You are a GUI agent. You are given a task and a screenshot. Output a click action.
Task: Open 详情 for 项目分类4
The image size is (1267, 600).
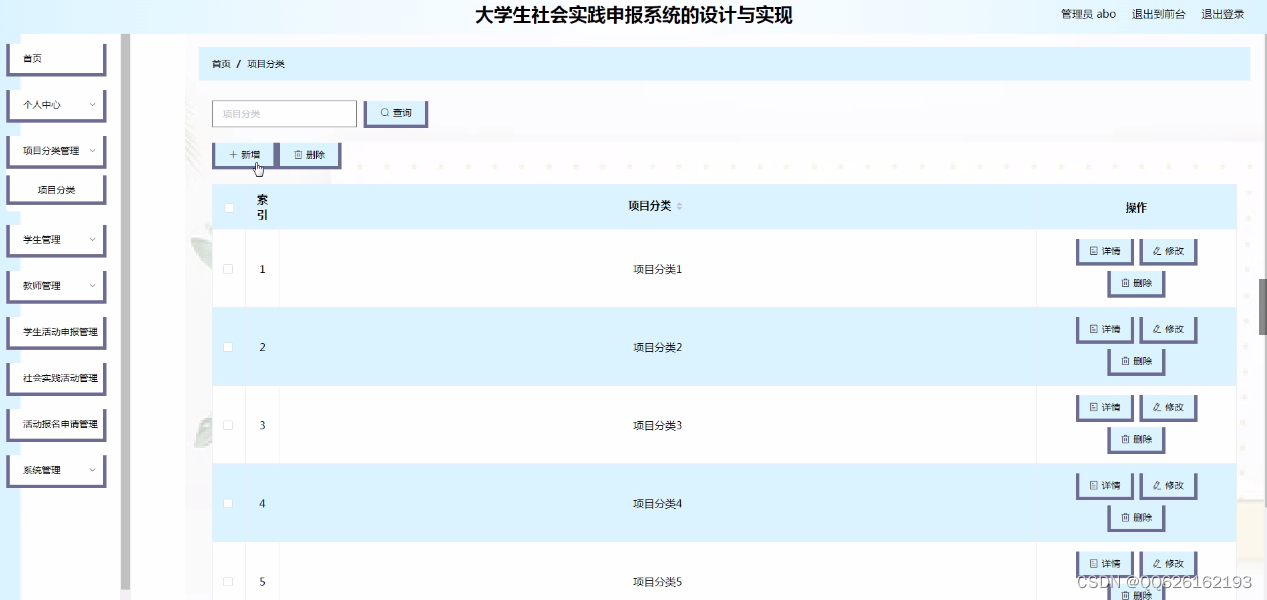point(1105,485)
